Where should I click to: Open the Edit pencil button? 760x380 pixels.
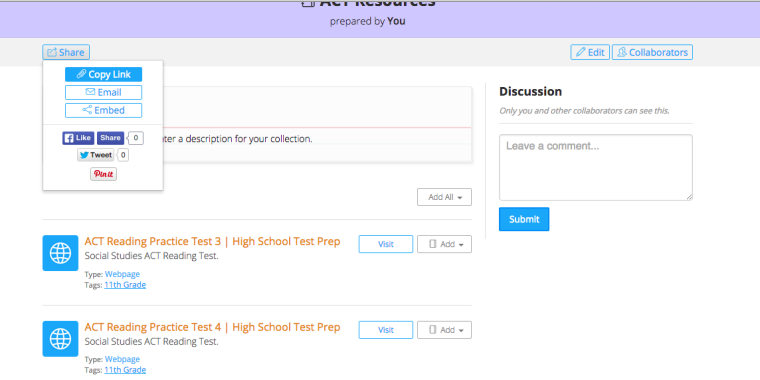coord(590,52)
